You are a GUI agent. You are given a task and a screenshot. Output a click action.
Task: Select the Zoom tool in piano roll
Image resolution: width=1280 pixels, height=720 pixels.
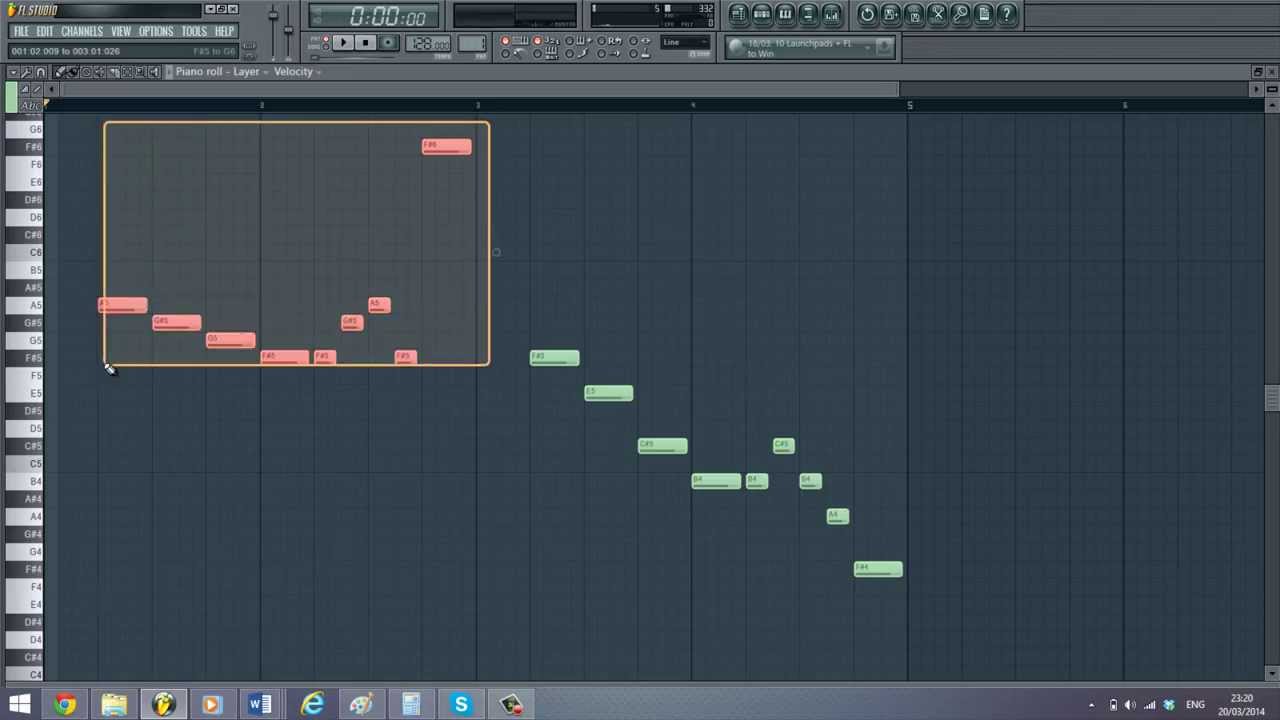point(140,72)
